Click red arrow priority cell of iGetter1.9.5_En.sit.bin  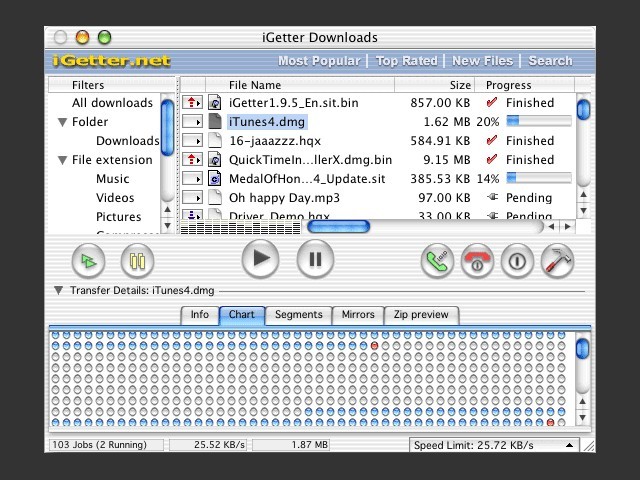[192, 102]
